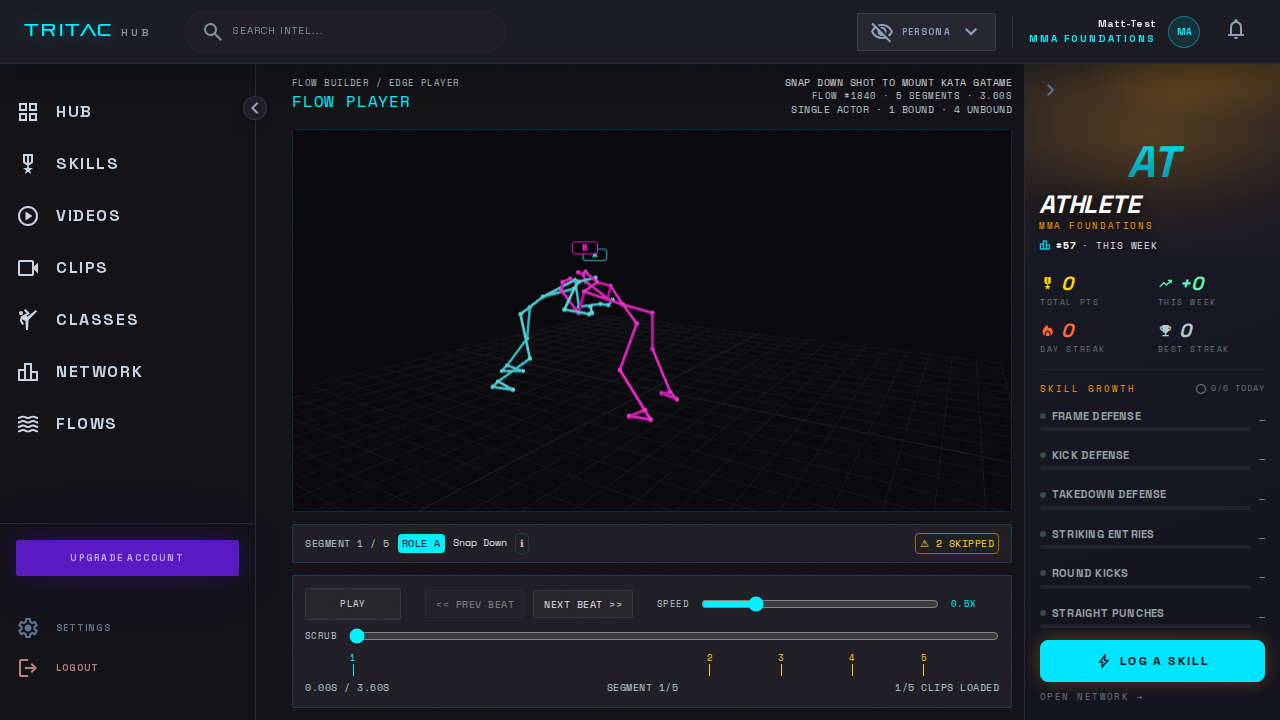Click the Flow Builder breadcrumb

pyautogui.click(x=330, y=83)
